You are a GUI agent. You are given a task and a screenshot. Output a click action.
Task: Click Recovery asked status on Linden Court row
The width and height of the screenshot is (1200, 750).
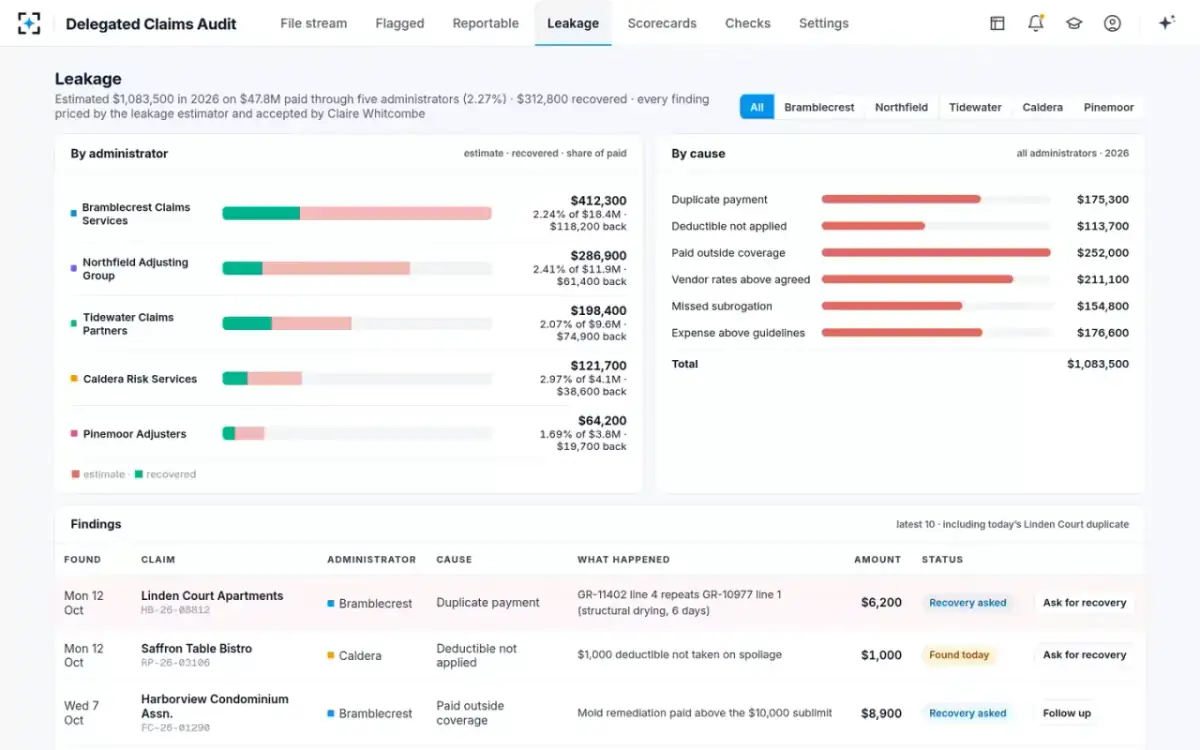coord(967,603)
